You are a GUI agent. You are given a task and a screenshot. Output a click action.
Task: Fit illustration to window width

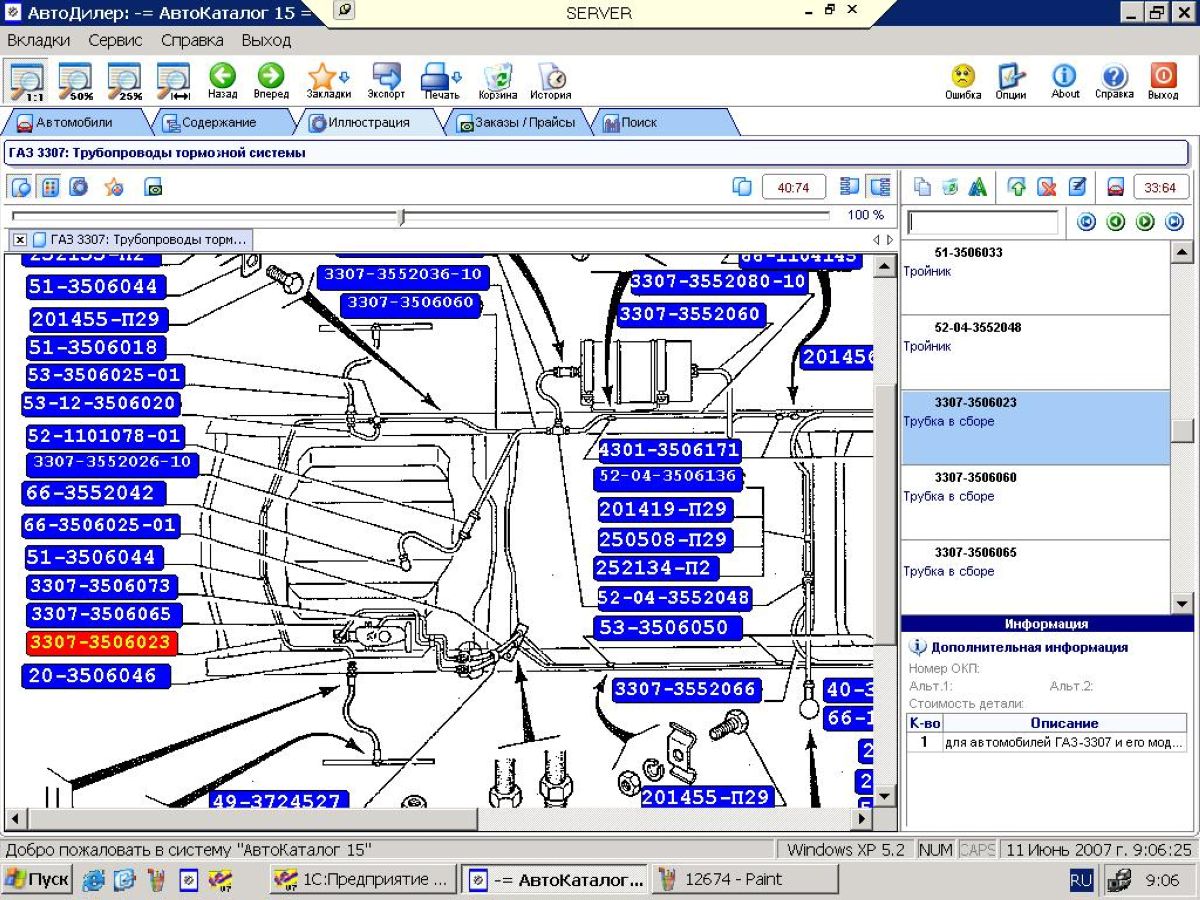[173, 80]
